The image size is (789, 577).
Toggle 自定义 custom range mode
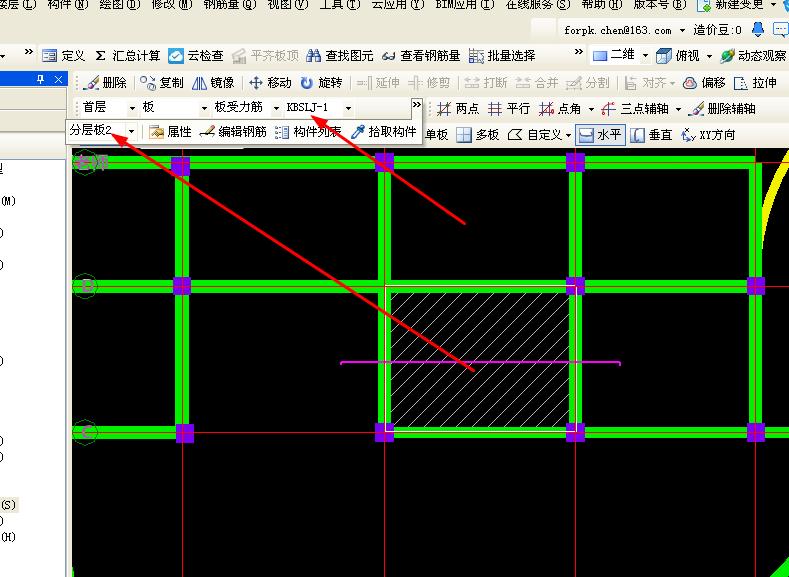pos(535,135)
